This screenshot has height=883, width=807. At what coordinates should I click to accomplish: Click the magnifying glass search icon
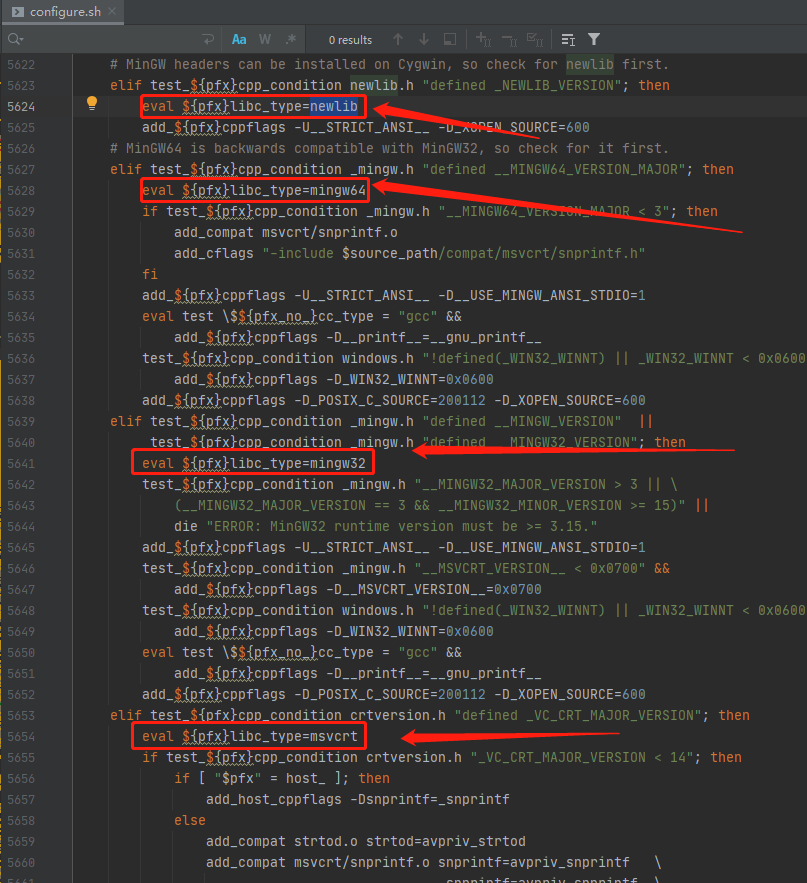[13, 39]
